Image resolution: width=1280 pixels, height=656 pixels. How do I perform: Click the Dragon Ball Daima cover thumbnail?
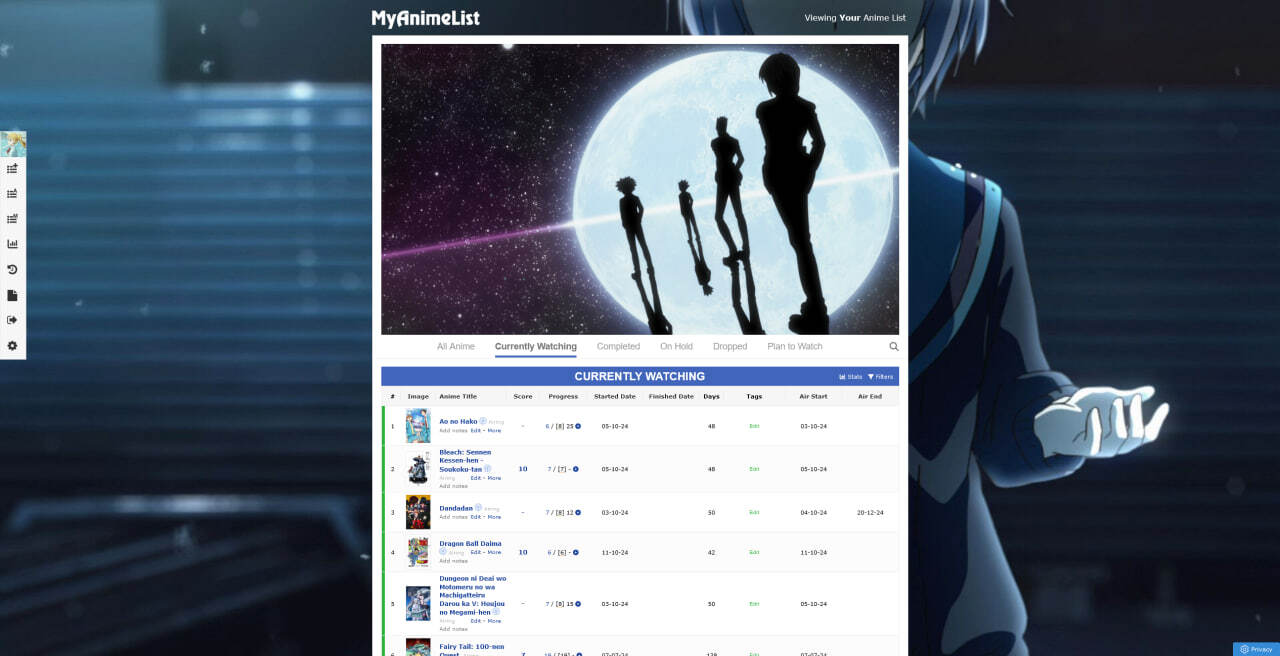coord(418,552)
